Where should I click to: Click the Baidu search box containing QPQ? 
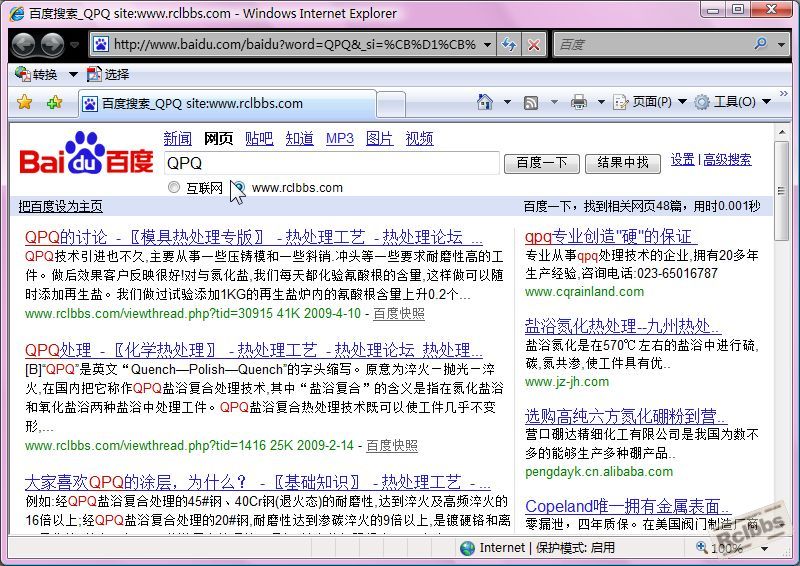(332, 163)
